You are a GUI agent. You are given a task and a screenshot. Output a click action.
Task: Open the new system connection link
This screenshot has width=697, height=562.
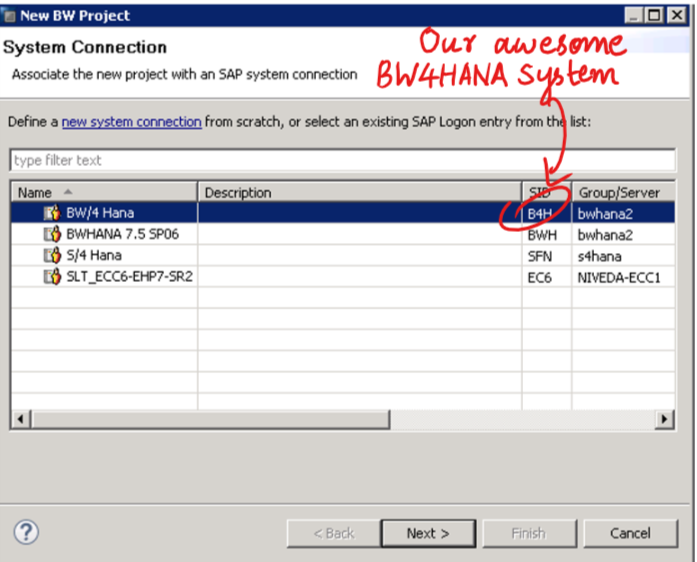pos(132,122)
